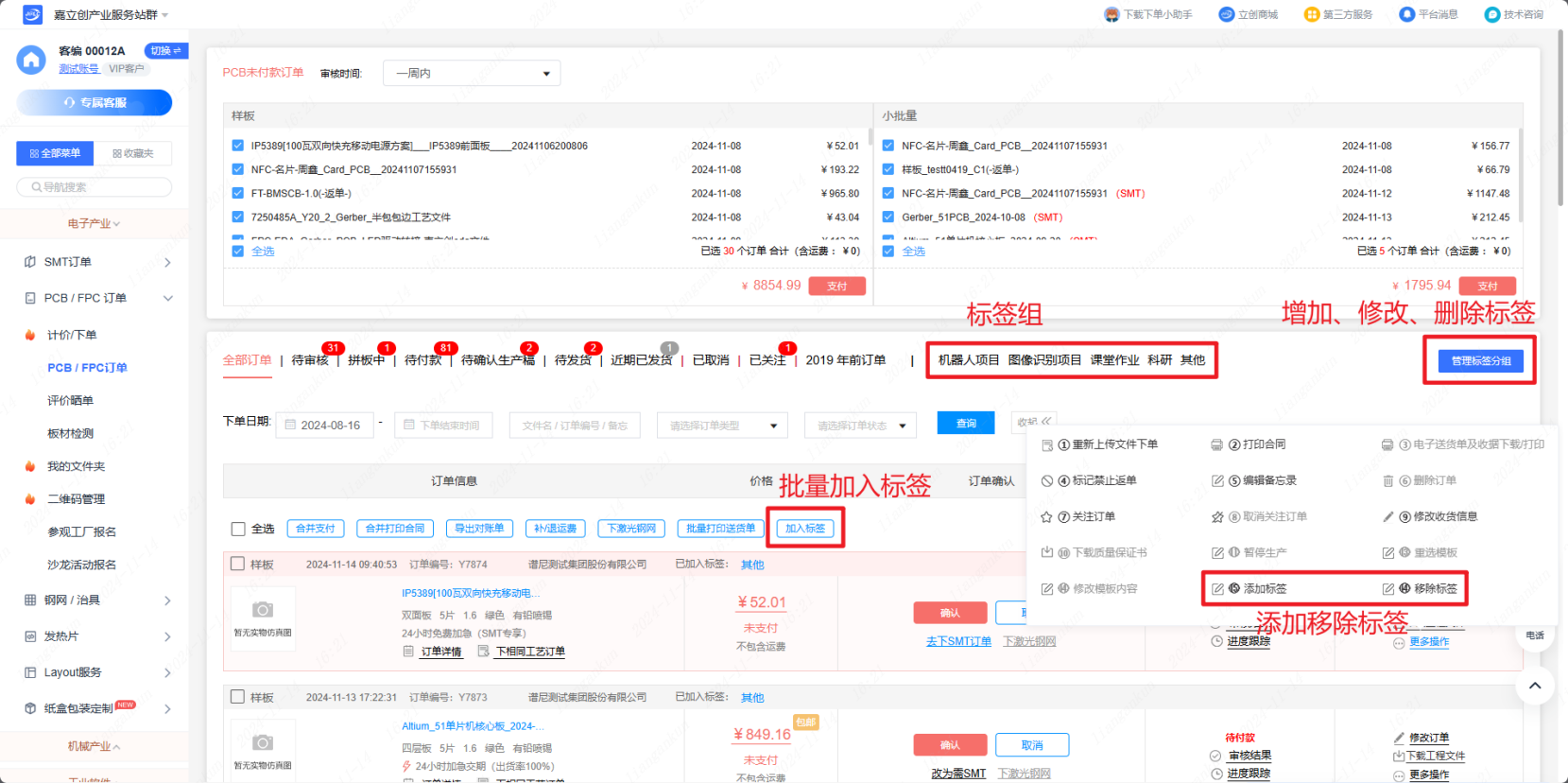Uncheck the first IP5389 sample order checkbox
Viewport: 1568px width, 783px height.
click(238, 146)
